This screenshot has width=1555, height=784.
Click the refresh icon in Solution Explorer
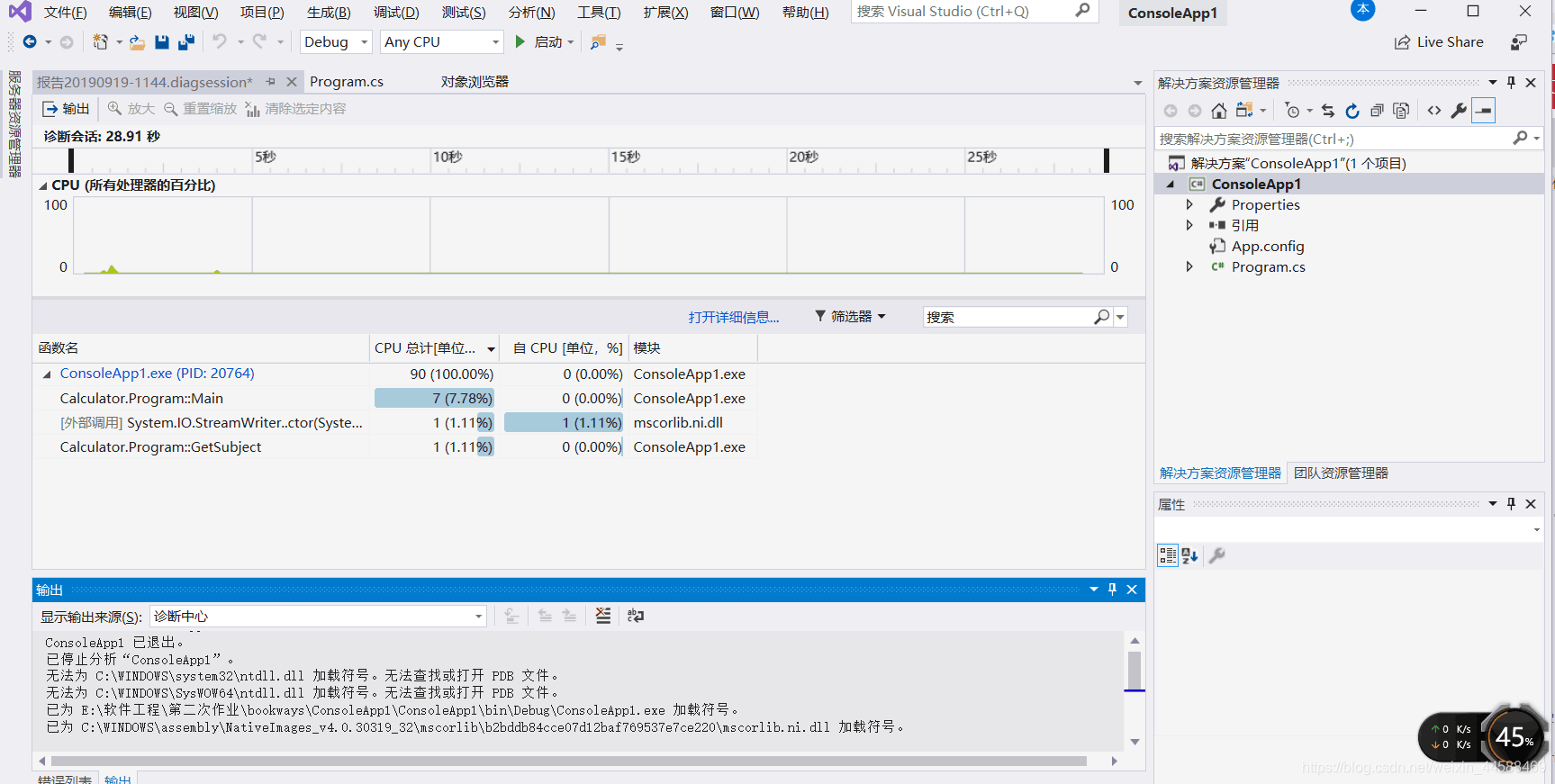coord(1352,111)
